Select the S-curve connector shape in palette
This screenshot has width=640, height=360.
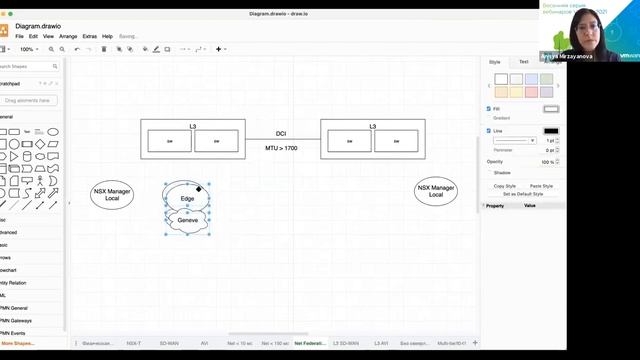[x=27, y=193]
